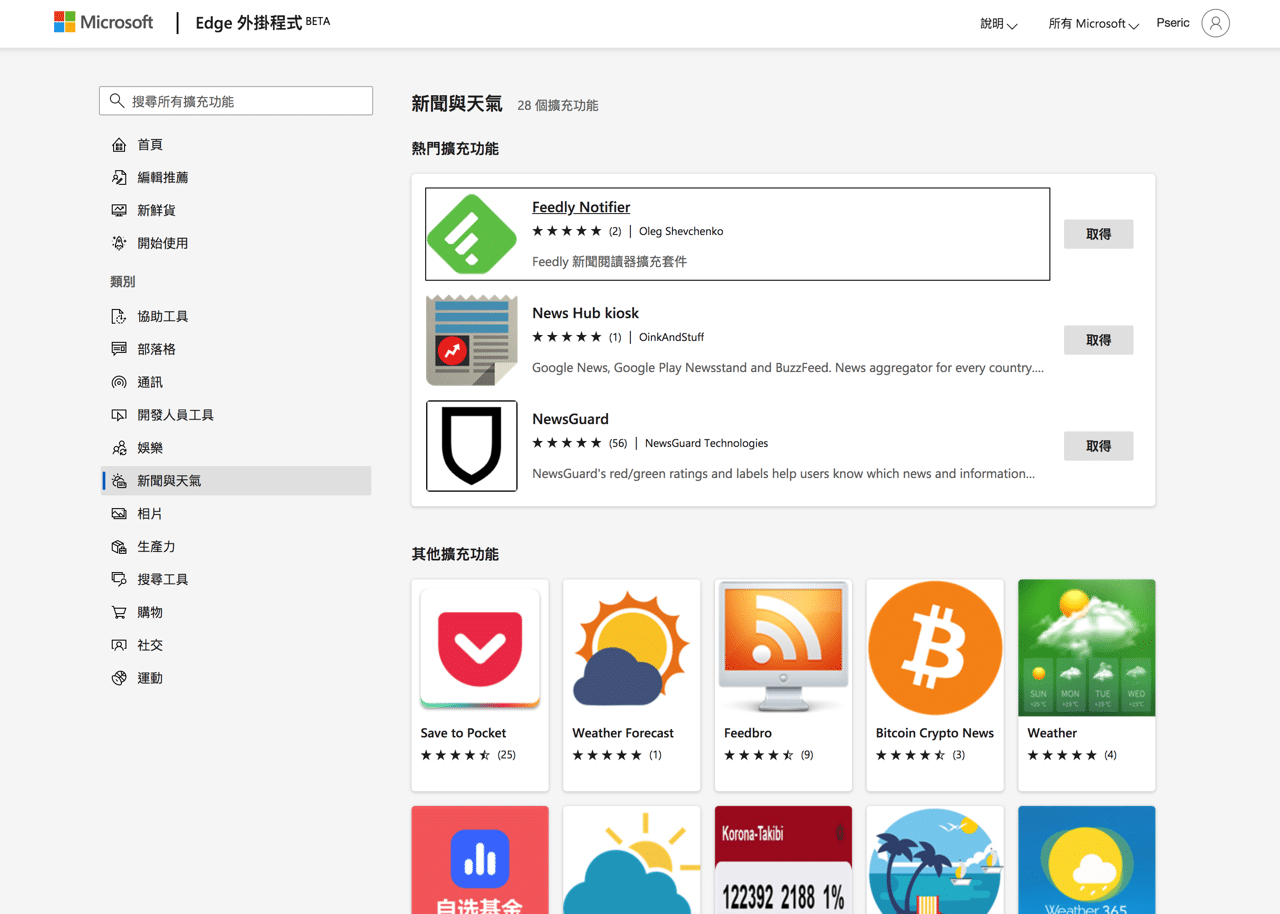Click the 編輯推薦 sidebar icon

tap(119, 178)
